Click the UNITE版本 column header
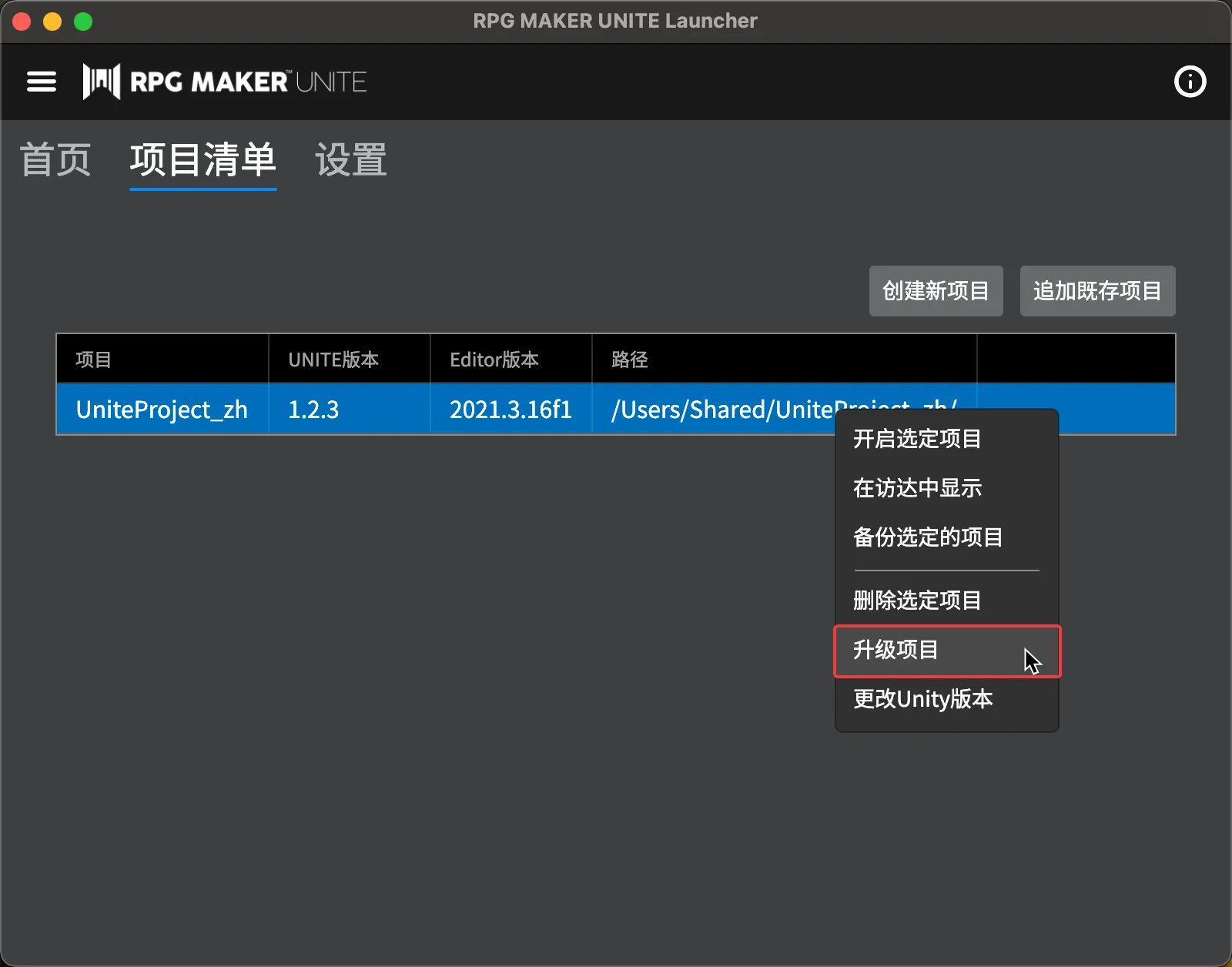Screen dimensions: 1232x967 point(350,360)
